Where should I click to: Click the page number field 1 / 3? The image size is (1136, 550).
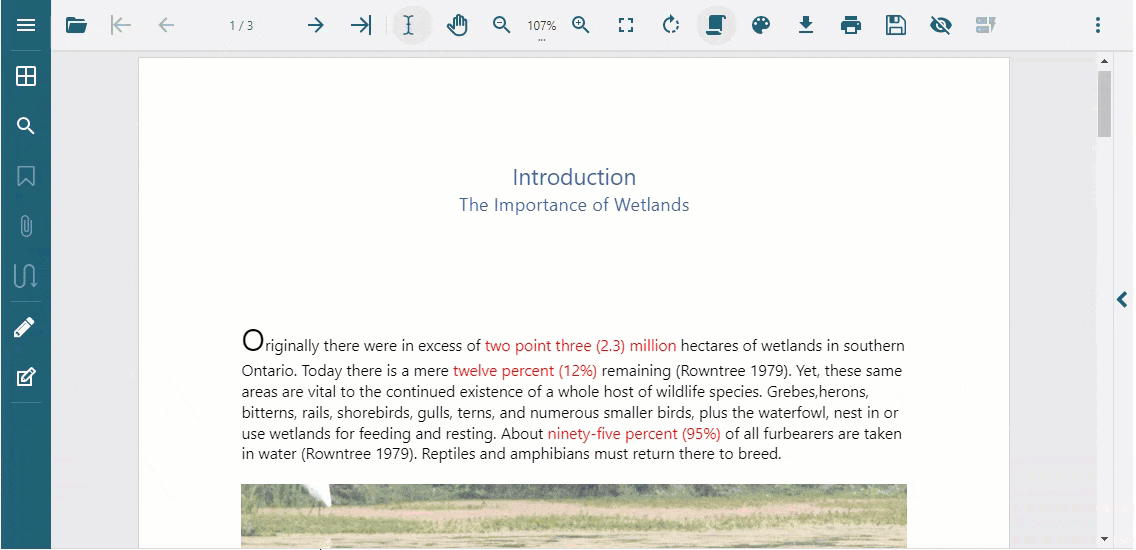tap(241, 26)
